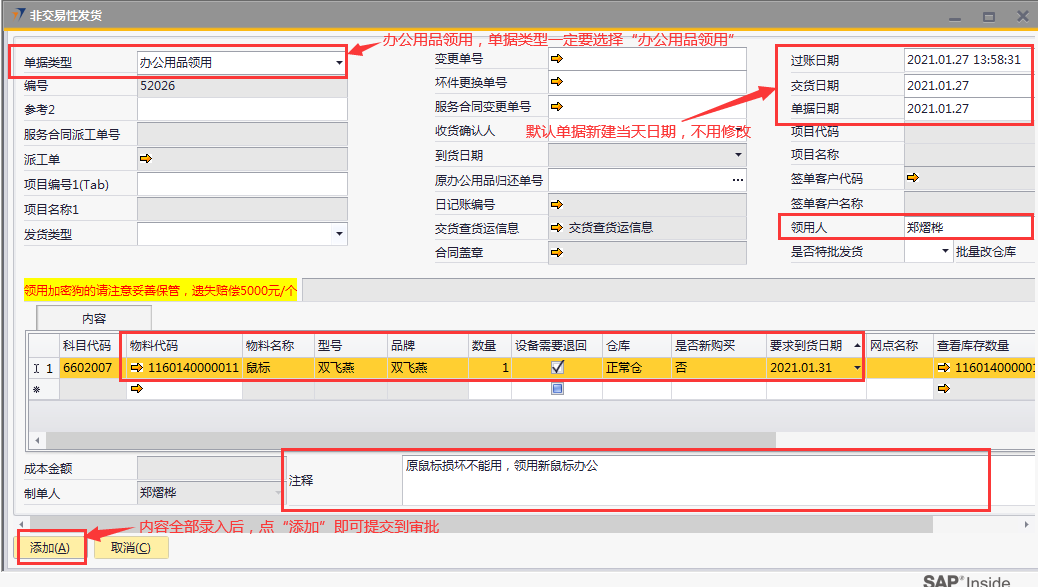Screen dimensions: 1038x587
Task: Expand the 单据类型 dropdown
Action: pos(340,63)
